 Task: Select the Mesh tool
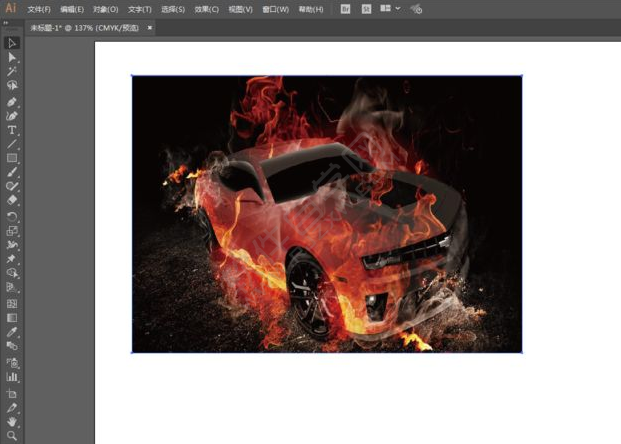(x=12, y=304)
